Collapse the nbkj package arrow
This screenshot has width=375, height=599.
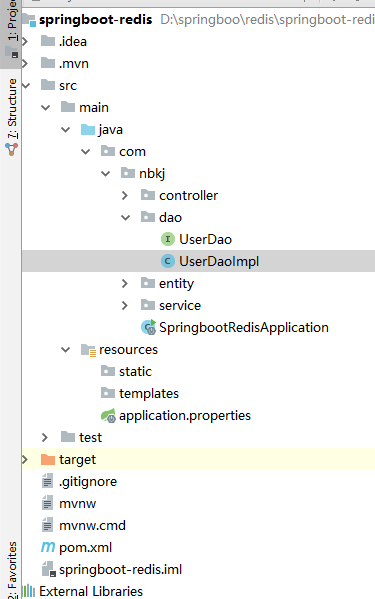click(105, 173)
